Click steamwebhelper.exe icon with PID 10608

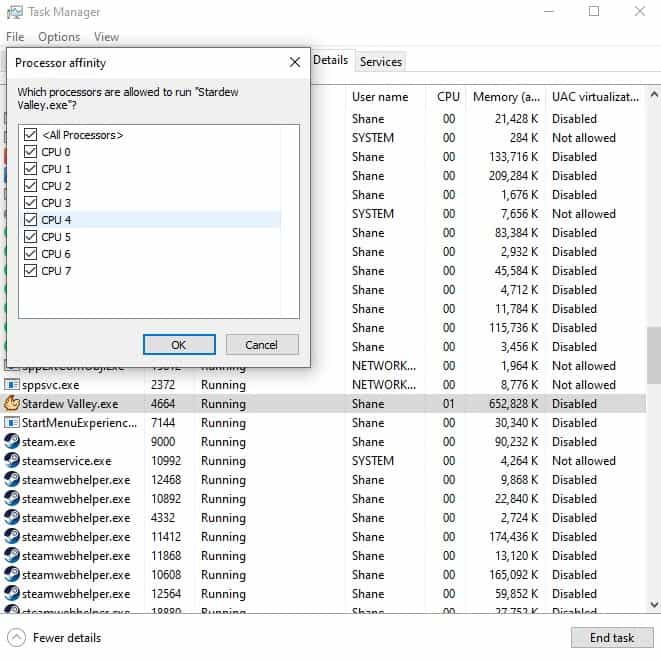11,574
